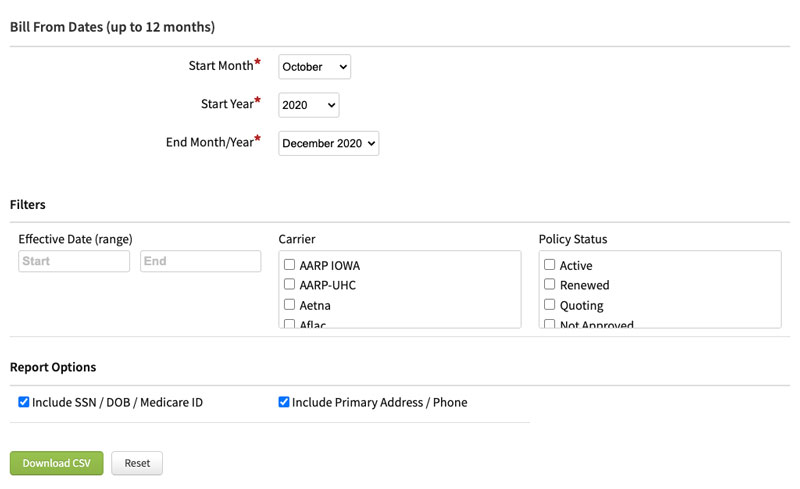
Task: Uncheck Include Primary Address / Phone
Action: [x=284, y=402]
